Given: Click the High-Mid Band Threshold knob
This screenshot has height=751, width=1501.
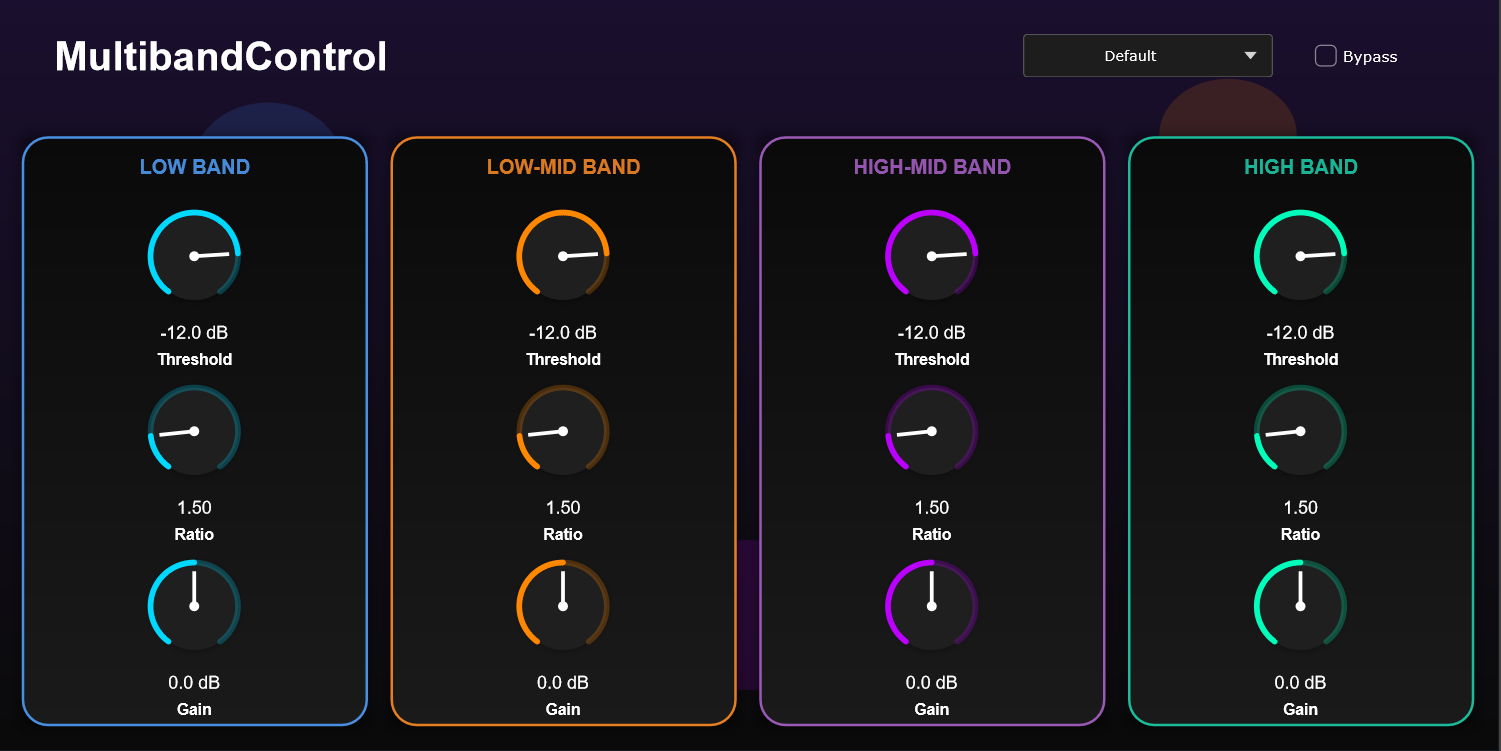Looking at the screenshot, I should pyautogui.click(x=932, y=256).
